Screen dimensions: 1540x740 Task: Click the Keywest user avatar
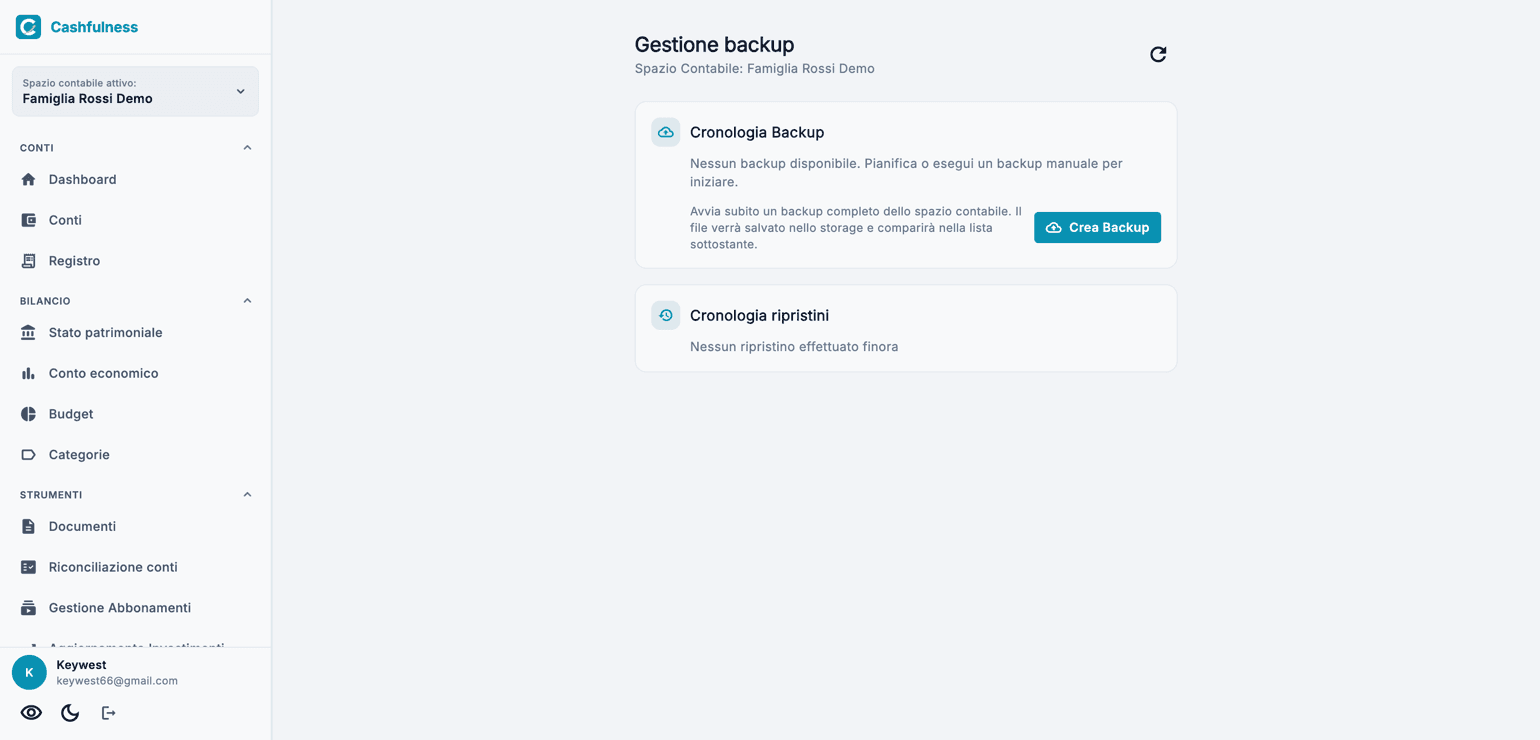click(29, 673)
